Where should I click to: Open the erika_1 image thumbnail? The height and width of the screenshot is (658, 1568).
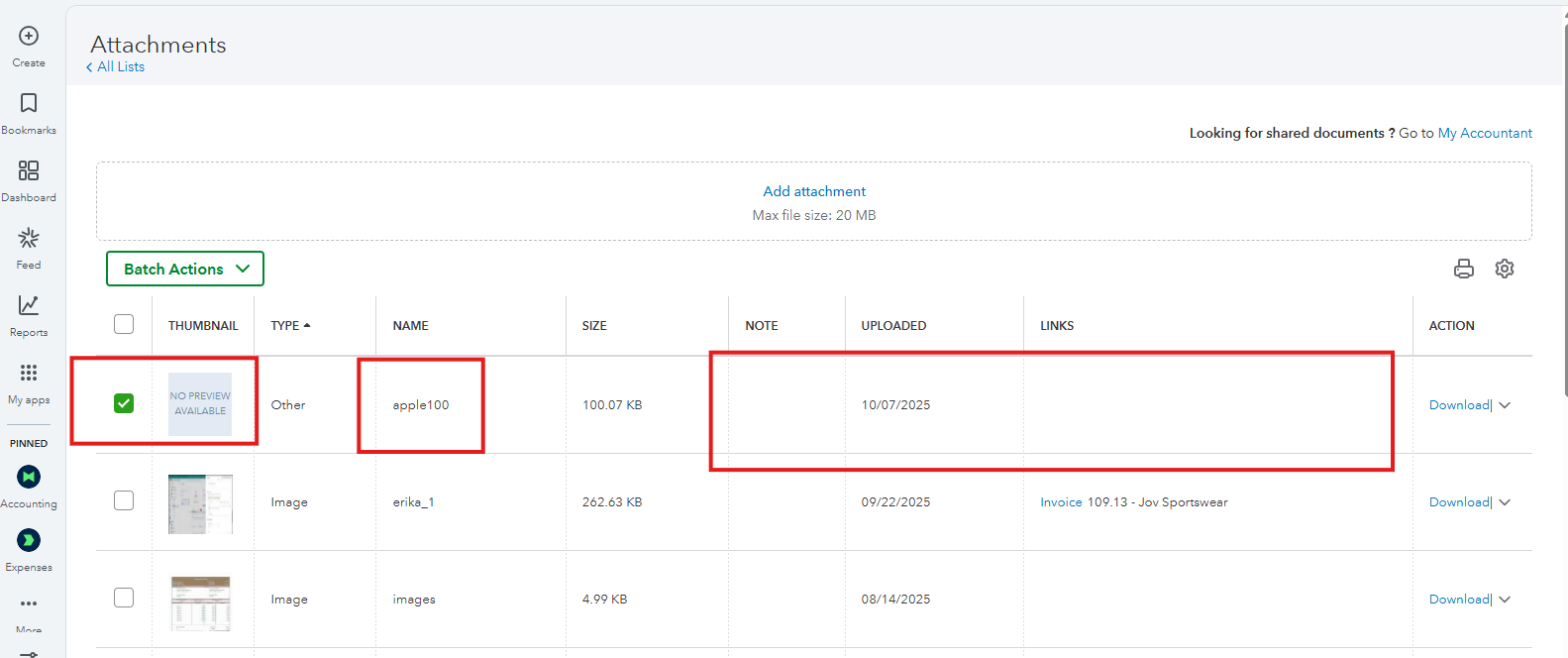[x=200, y=503]
